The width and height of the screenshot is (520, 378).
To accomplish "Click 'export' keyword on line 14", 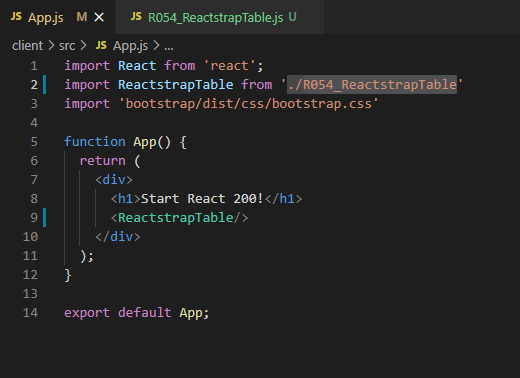I will pos(87,313).
